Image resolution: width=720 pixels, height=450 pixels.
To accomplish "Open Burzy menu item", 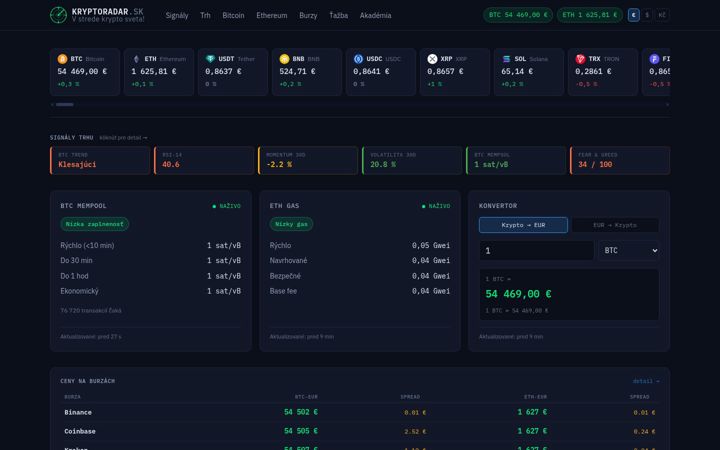I will pos(308,15).
